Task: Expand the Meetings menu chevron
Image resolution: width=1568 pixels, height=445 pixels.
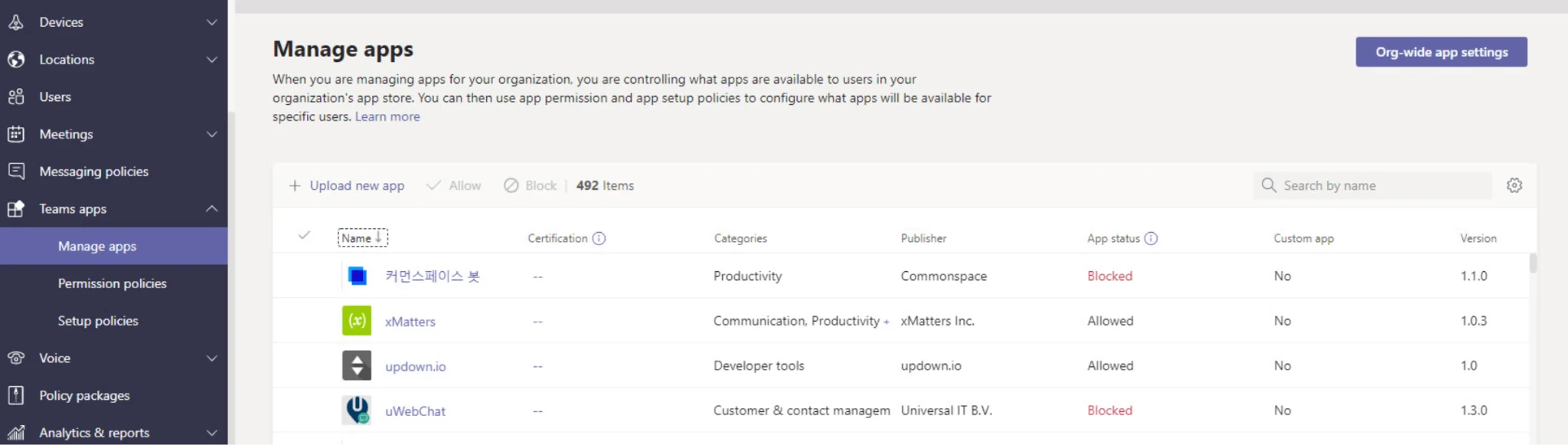Action: (212, 134)
